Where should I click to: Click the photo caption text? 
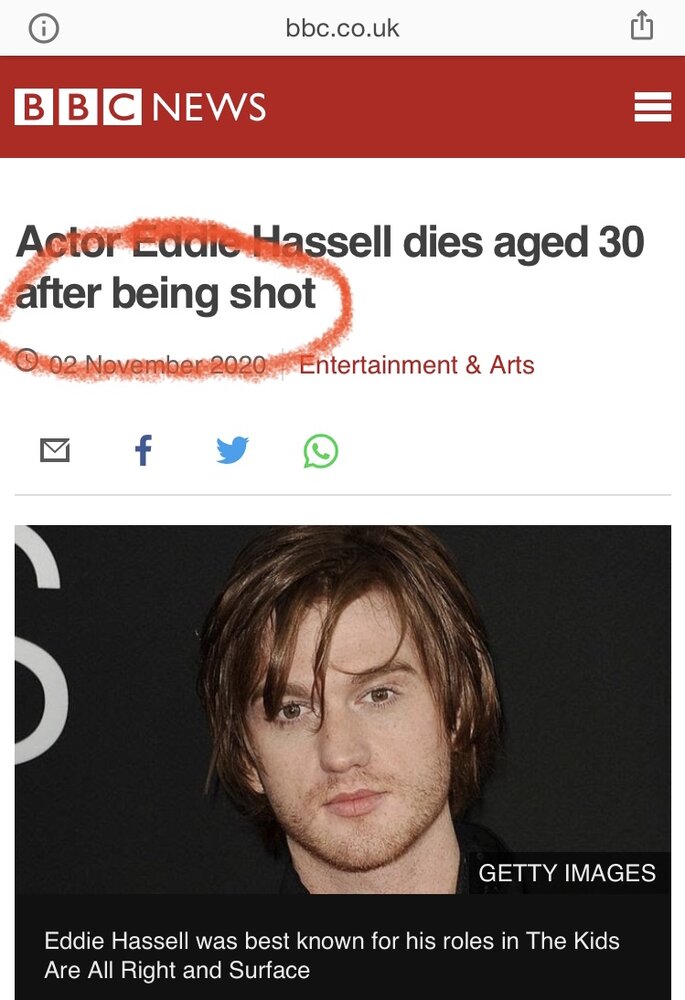tap(332, 955)
